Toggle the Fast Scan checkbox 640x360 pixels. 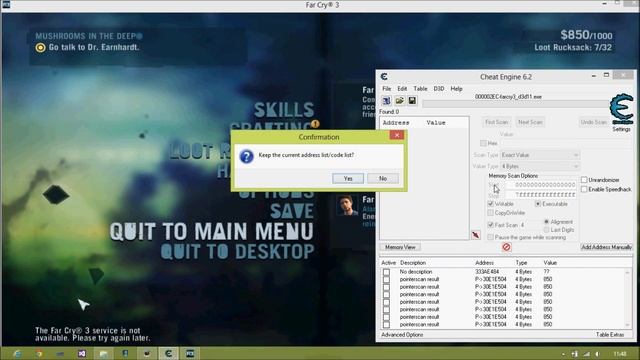[491, 225]
